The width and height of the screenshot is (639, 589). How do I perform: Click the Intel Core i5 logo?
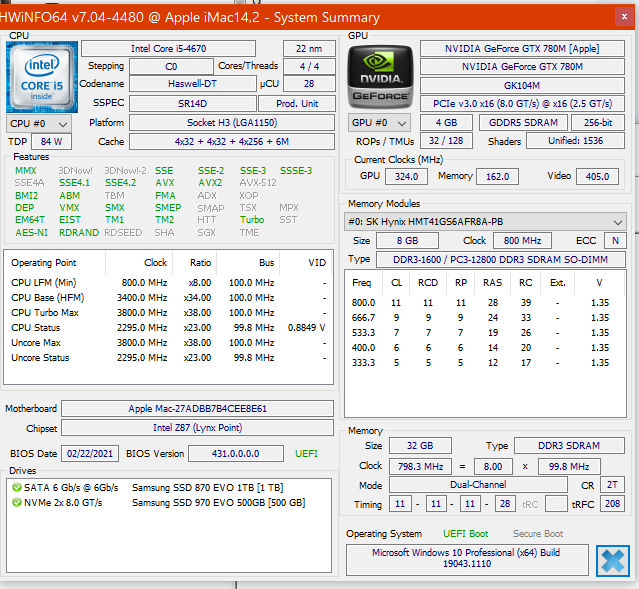[42, 77]
